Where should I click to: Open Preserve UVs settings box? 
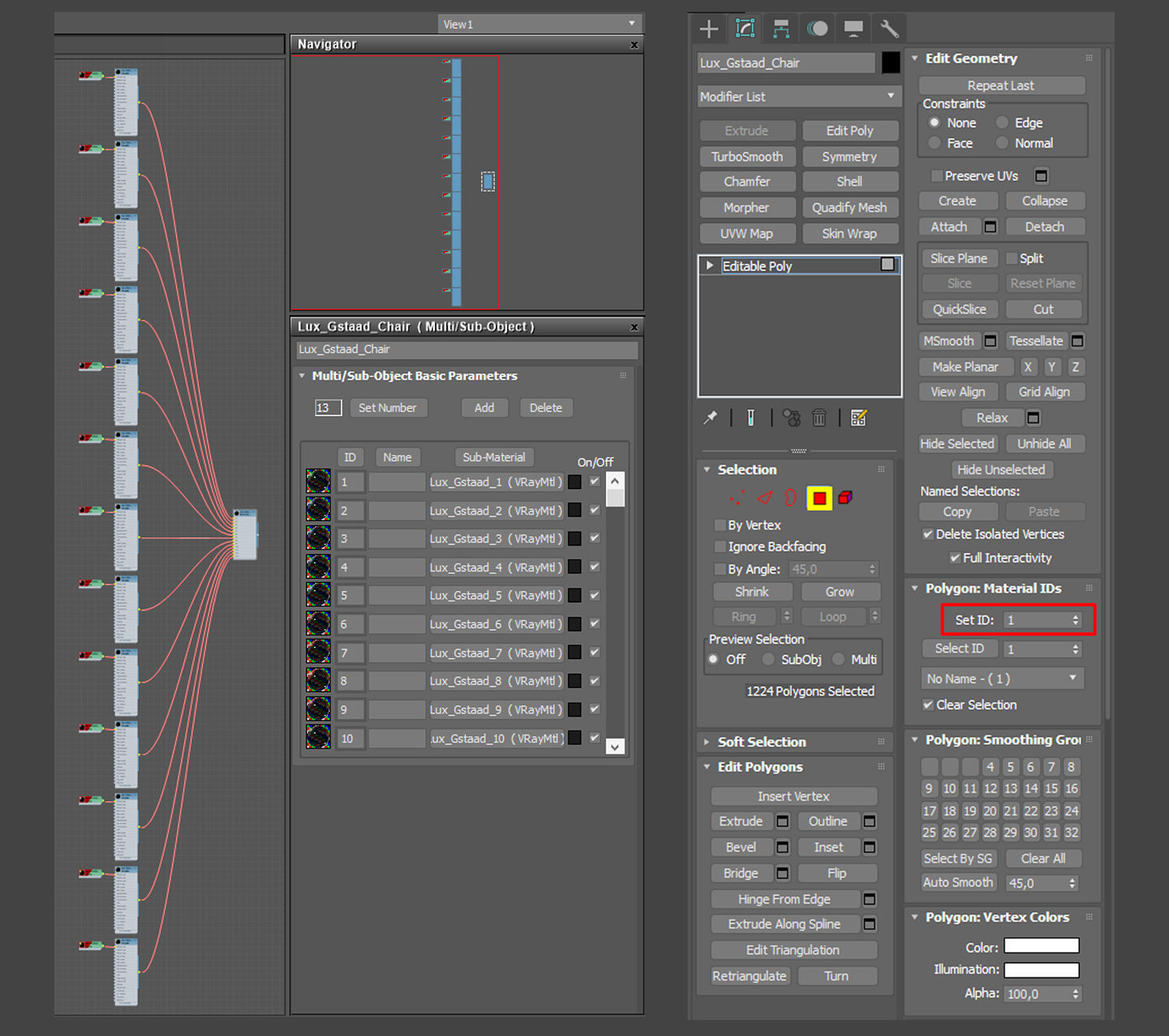click(1041, 176)
